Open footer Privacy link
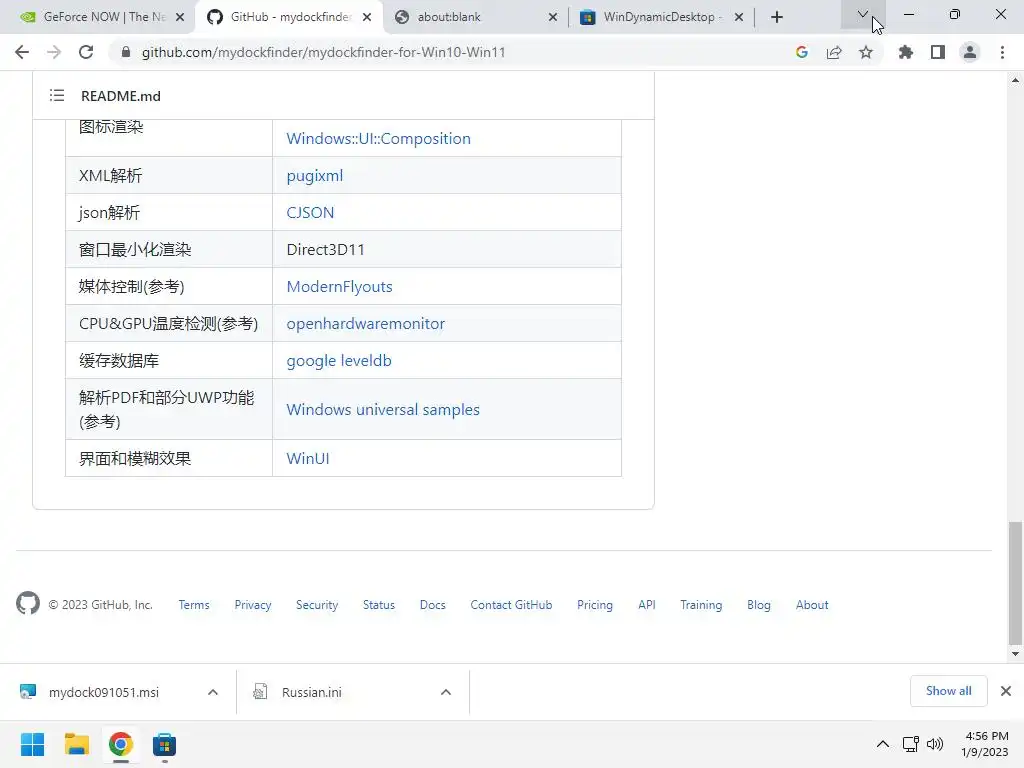 tap(253, 605)
